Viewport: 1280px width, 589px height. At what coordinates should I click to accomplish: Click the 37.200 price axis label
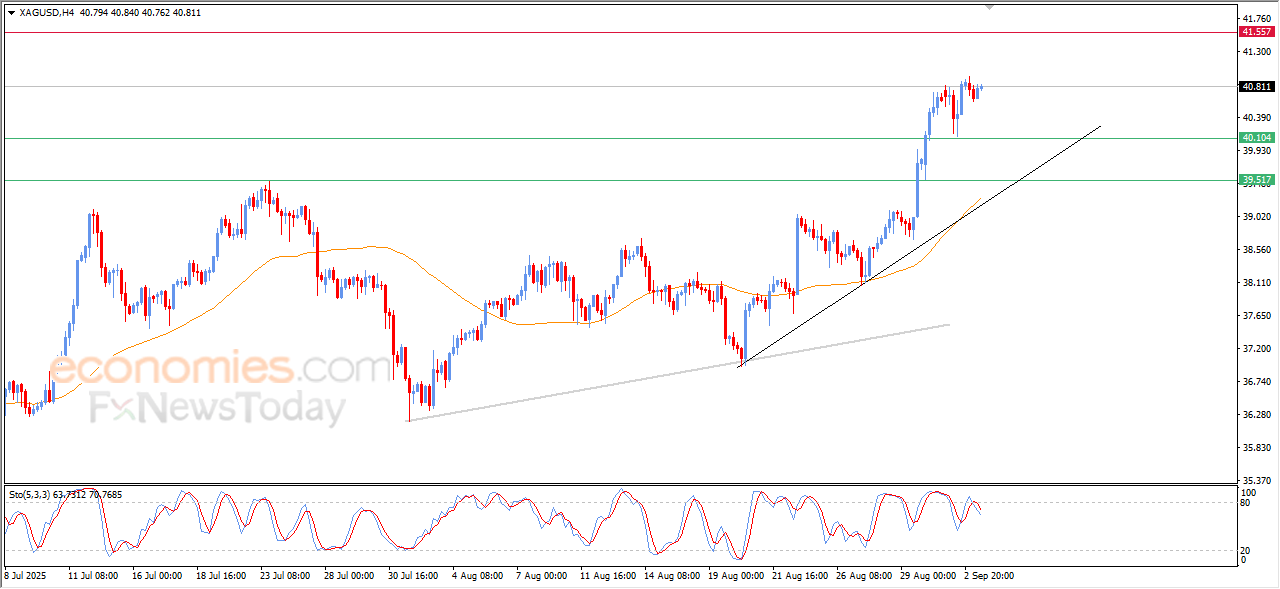[x=1256, y=349]
